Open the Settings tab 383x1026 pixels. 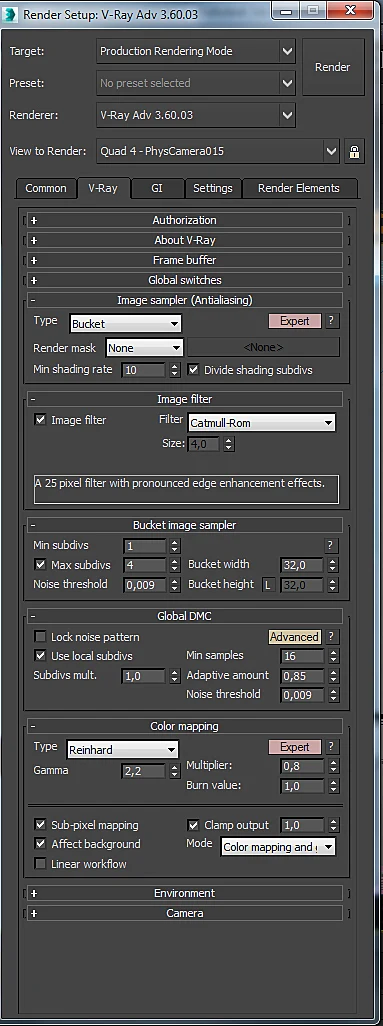point(213,188)
